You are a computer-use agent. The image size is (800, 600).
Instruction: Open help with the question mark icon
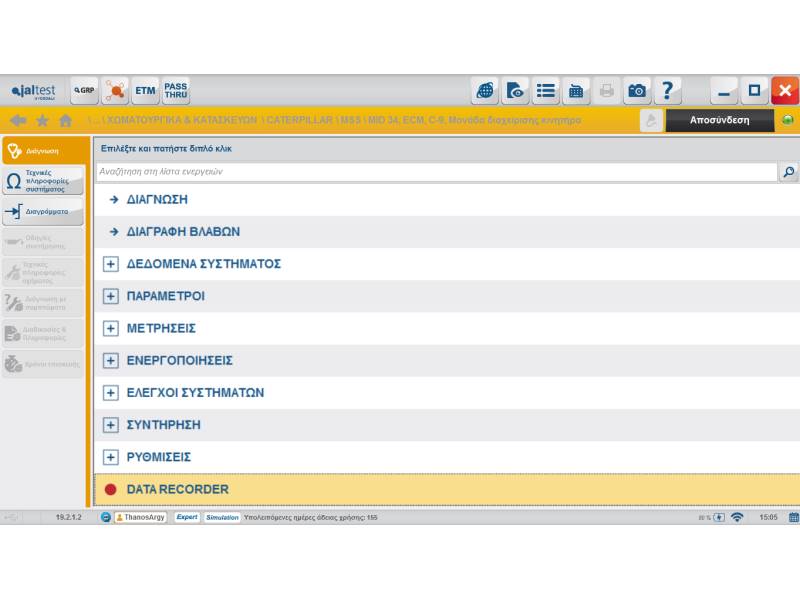[667, 91]
